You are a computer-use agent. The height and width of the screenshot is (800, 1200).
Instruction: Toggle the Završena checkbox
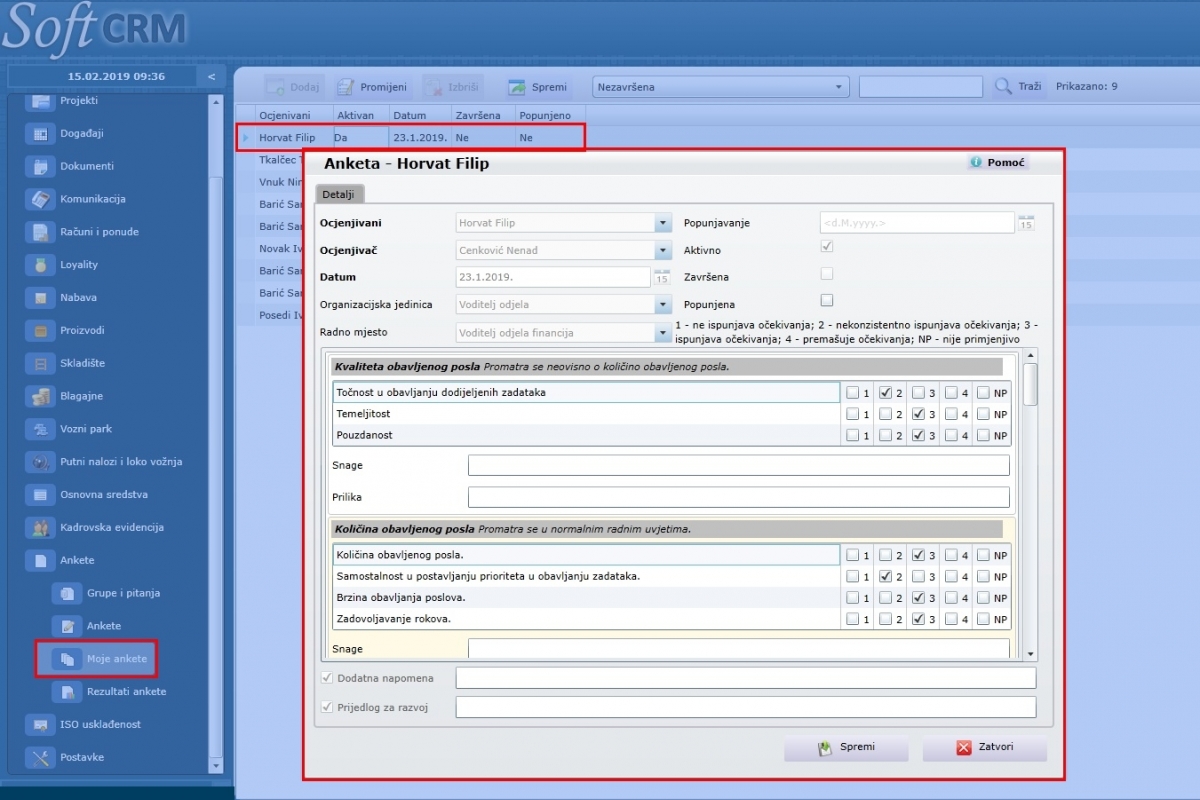(827, 273)
